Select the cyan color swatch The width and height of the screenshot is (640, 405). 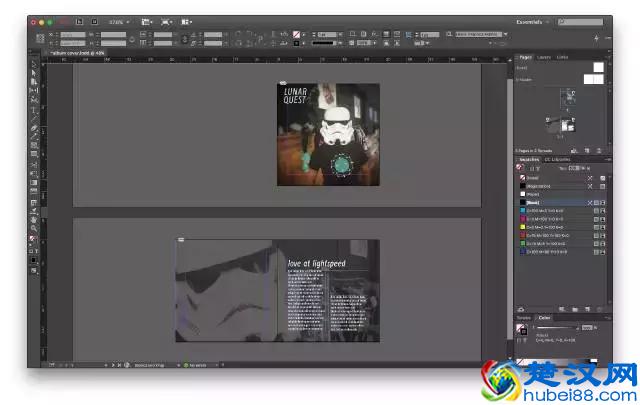(522, 210)
